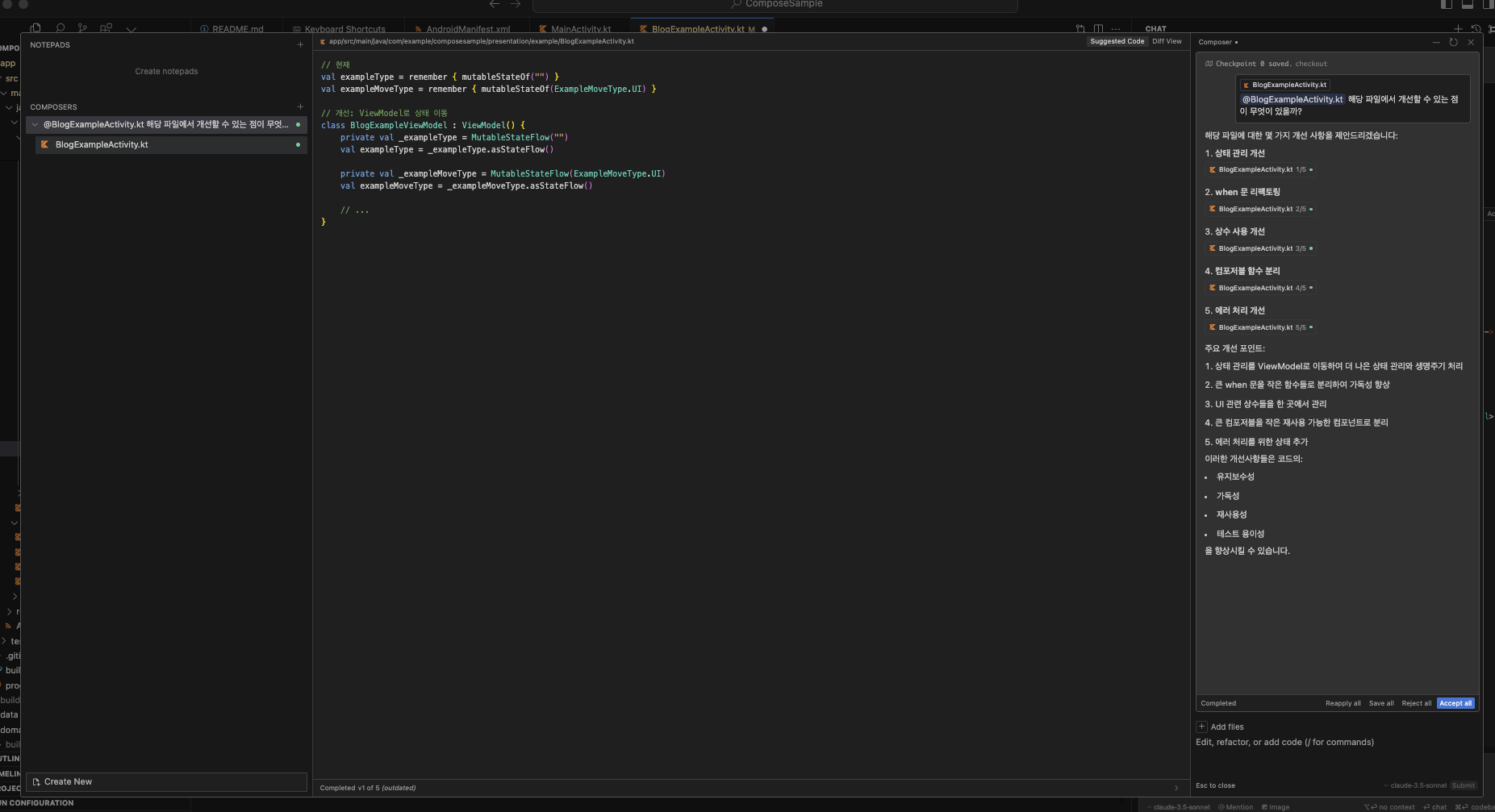Click the no context option in bottom bar
Viewport: 1495px width, 812px height.
click(1389, 807)
